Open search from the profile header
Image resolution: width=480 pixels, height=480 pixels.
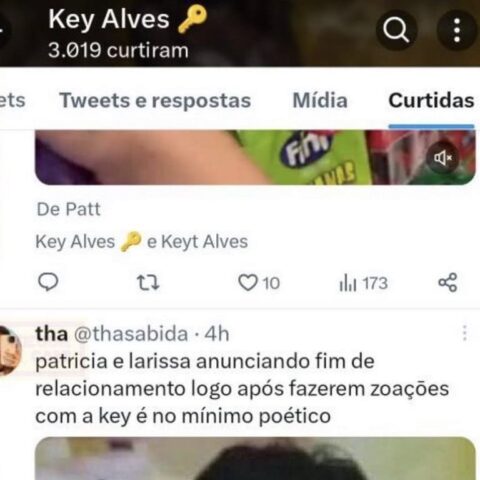396,30
